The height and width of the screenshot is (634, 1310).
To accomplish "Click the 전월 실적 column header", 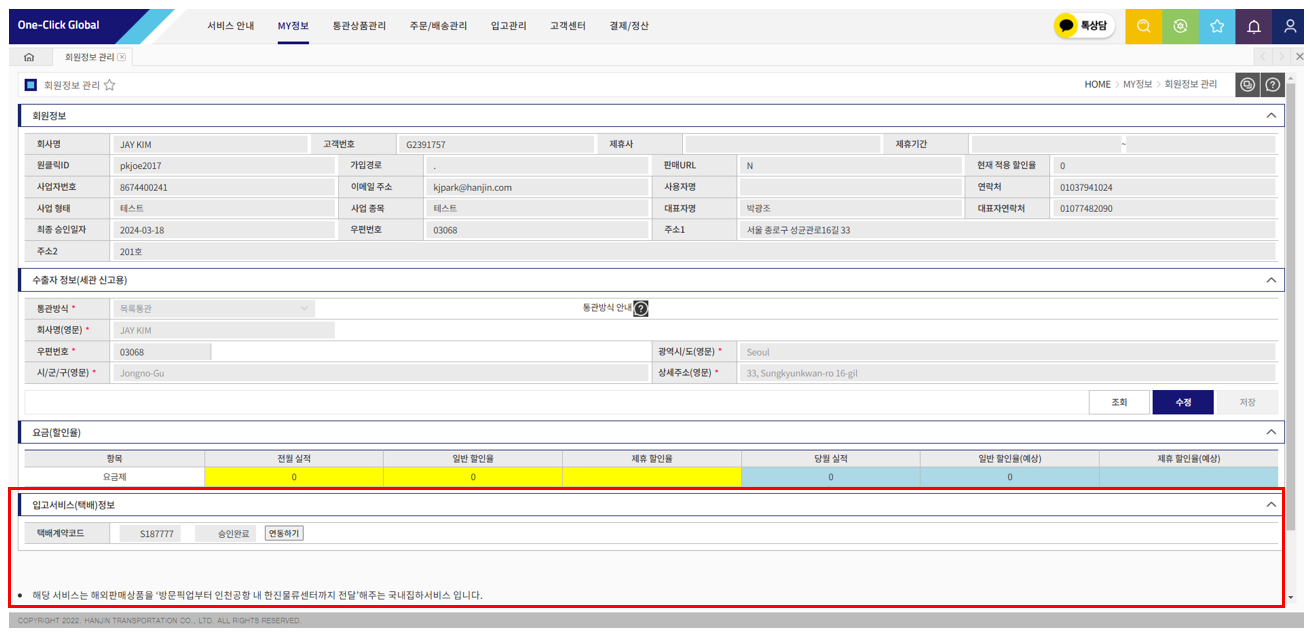I will pos(294,458).
